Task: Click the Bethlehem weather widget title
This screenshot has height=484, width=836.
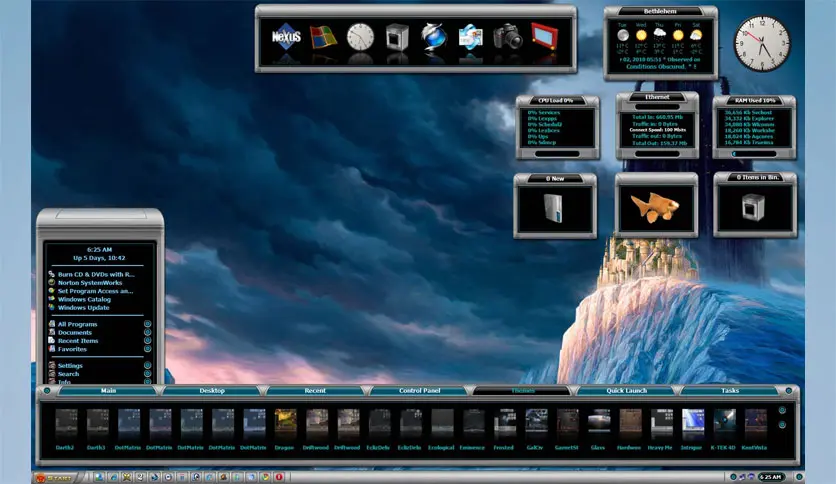Action: point(660,11)
